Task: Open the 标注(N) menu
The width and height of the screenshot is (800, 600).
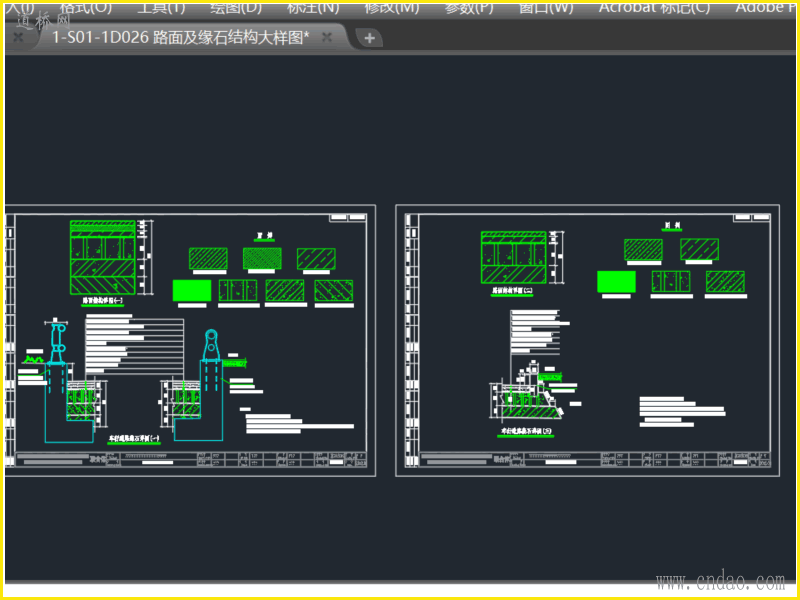Action: (x=313, y=8)
